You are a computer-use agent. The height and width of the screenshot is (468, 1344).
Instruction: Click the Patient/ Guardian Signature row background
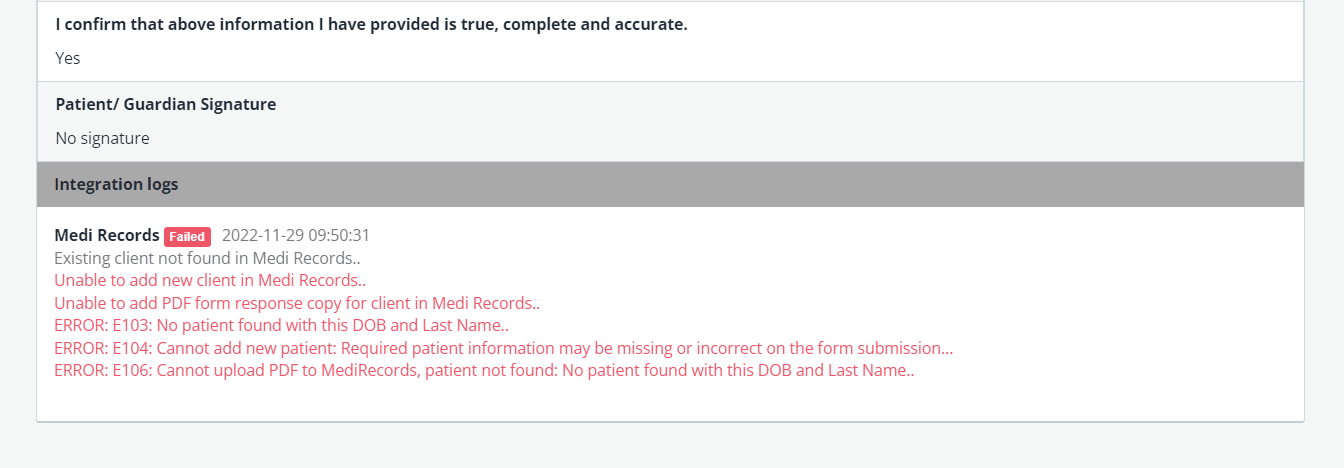[670, 121]
